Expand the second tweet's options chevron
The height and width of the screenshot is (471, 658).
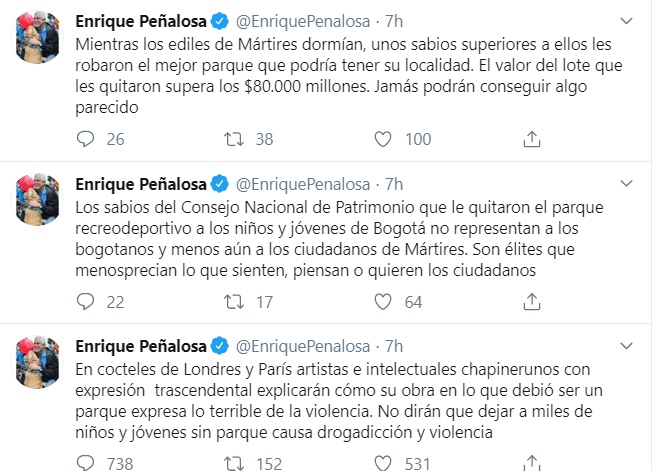[626, 183]
